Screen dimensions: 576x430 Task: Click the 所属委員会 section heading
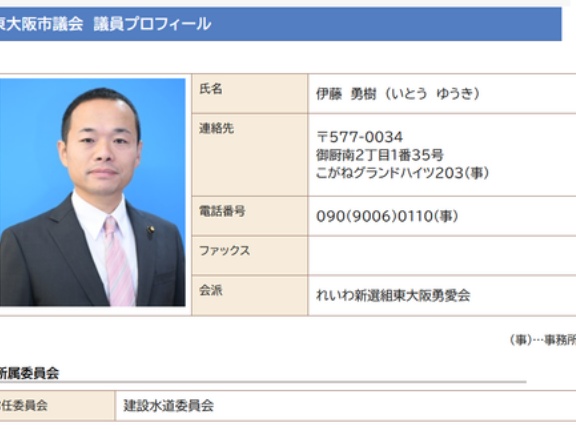pyautogui.click(x=29, y=373)
